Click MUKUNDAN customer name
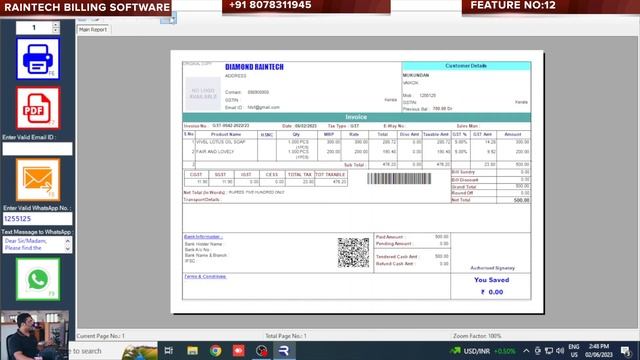This screenshot has width=640, height=360. click(416, 75)
